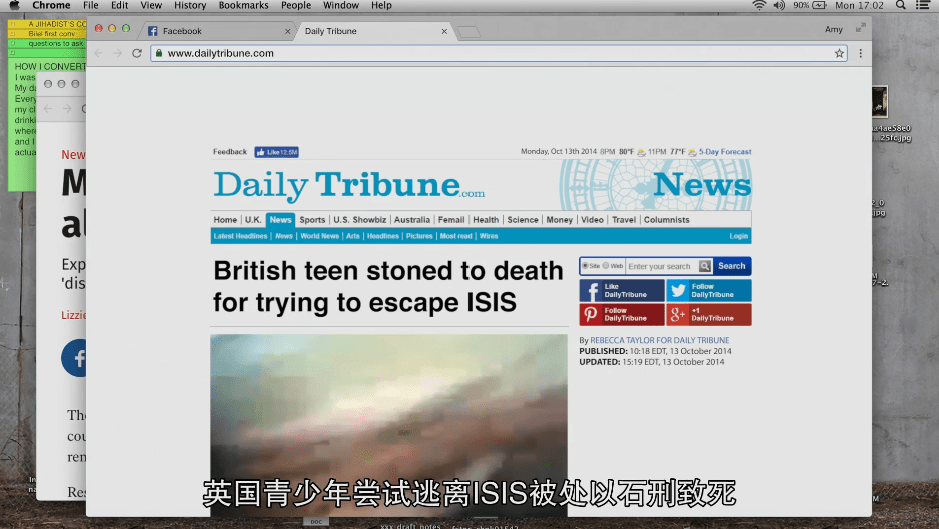Select the Site radio button

tap(585, 265)
